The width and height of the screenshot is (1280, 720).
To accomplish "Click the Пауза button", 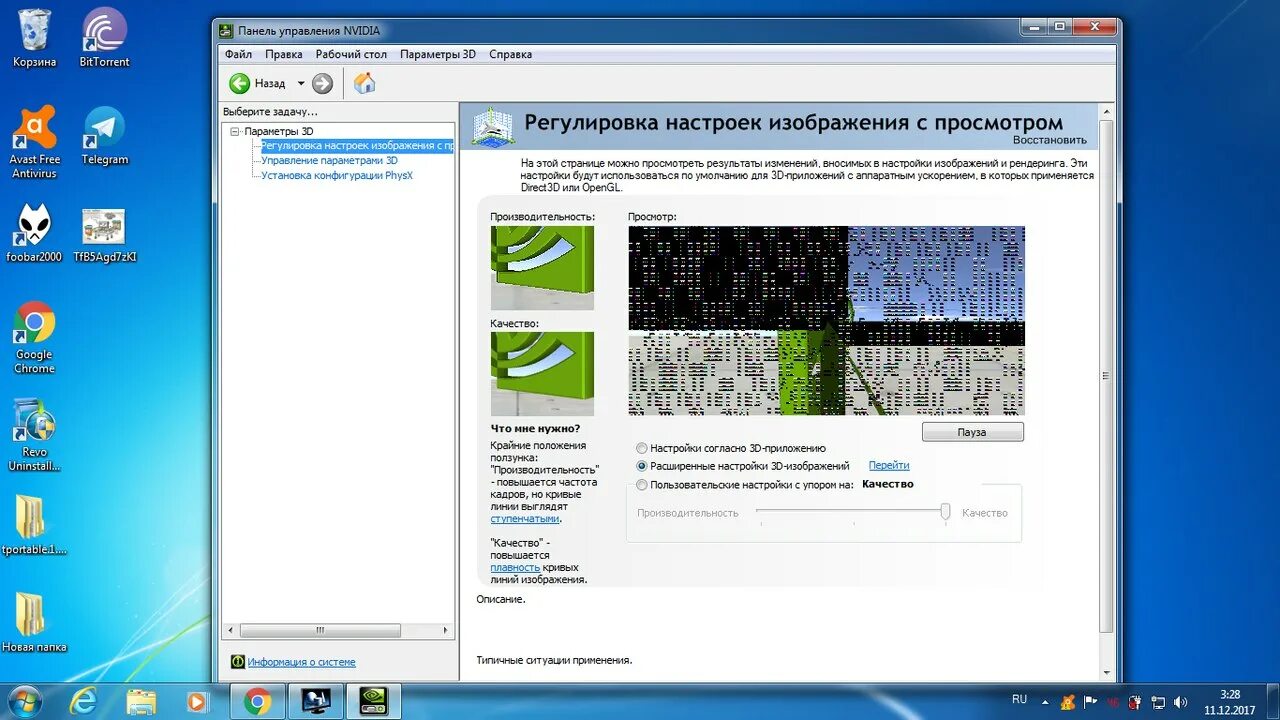I will tap(972, 432).
